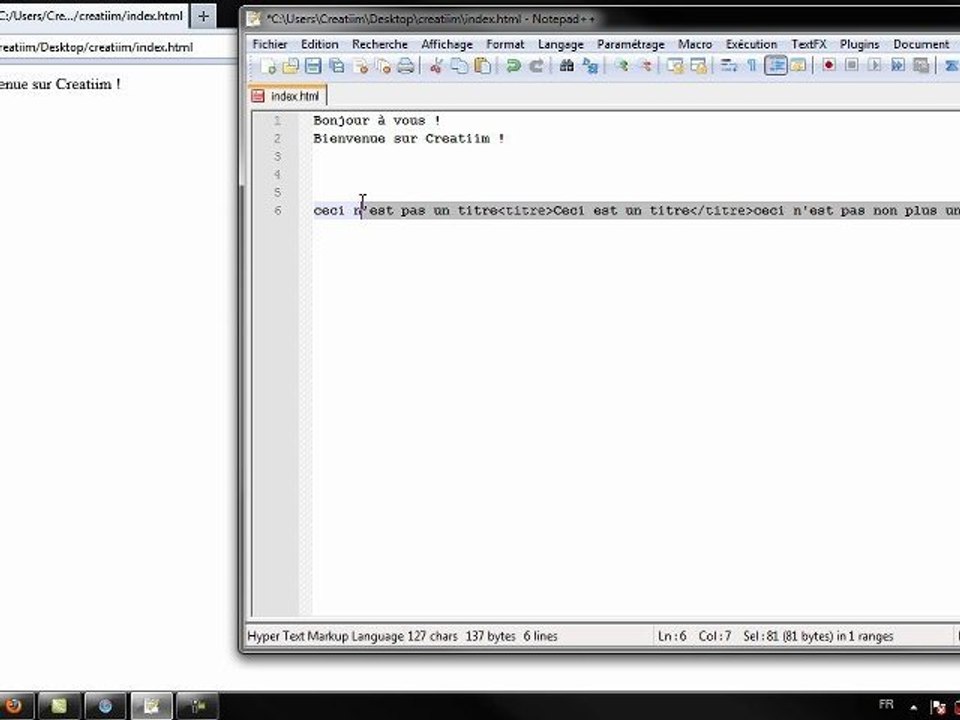Click Firefox icon in taskbar
Screen dimensions: 960x720
13,706
